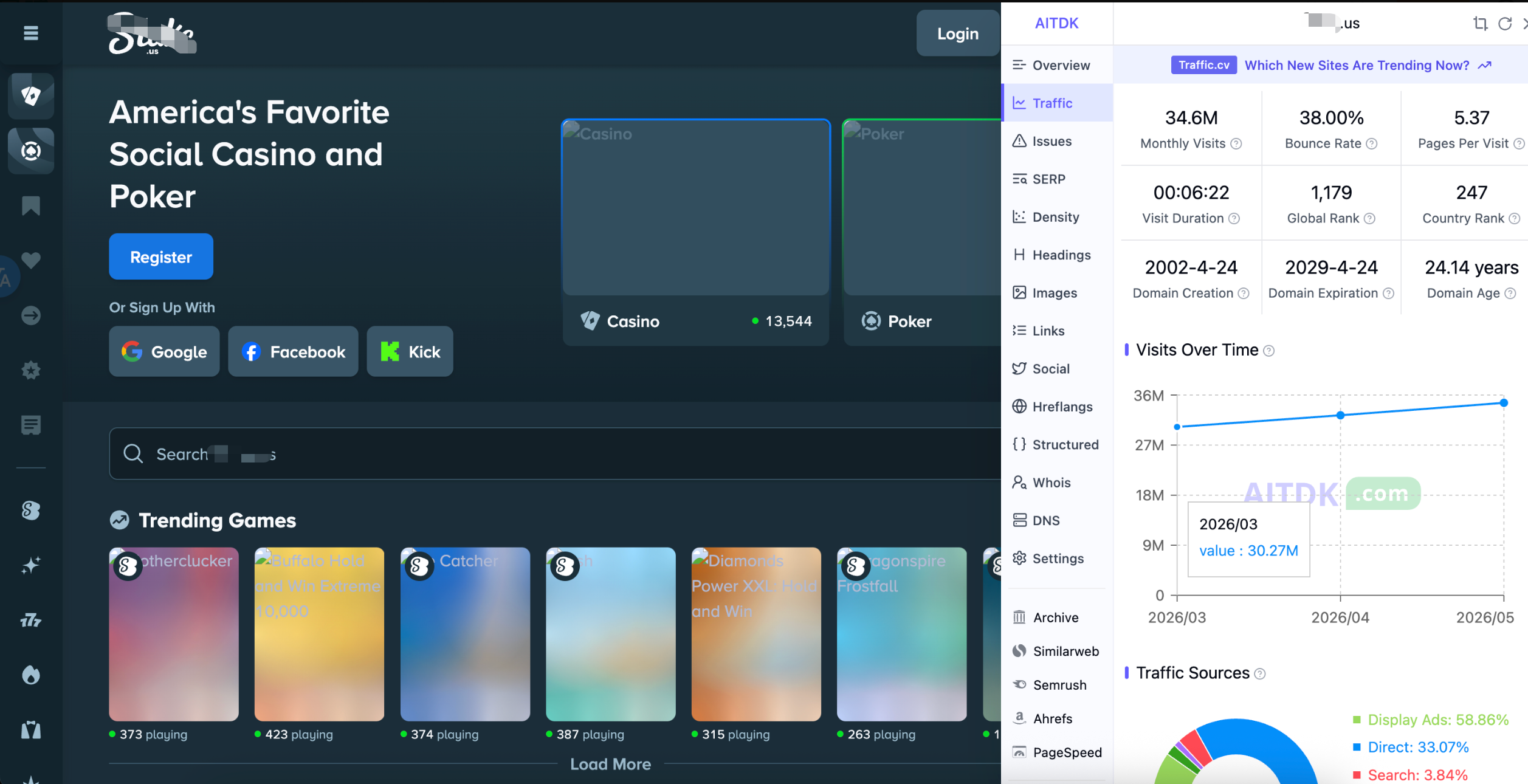Select the poker chip sidebar icon
The height and width of the screenshot is (784, 1528).
pyautogui.click(x=31, y=151)
